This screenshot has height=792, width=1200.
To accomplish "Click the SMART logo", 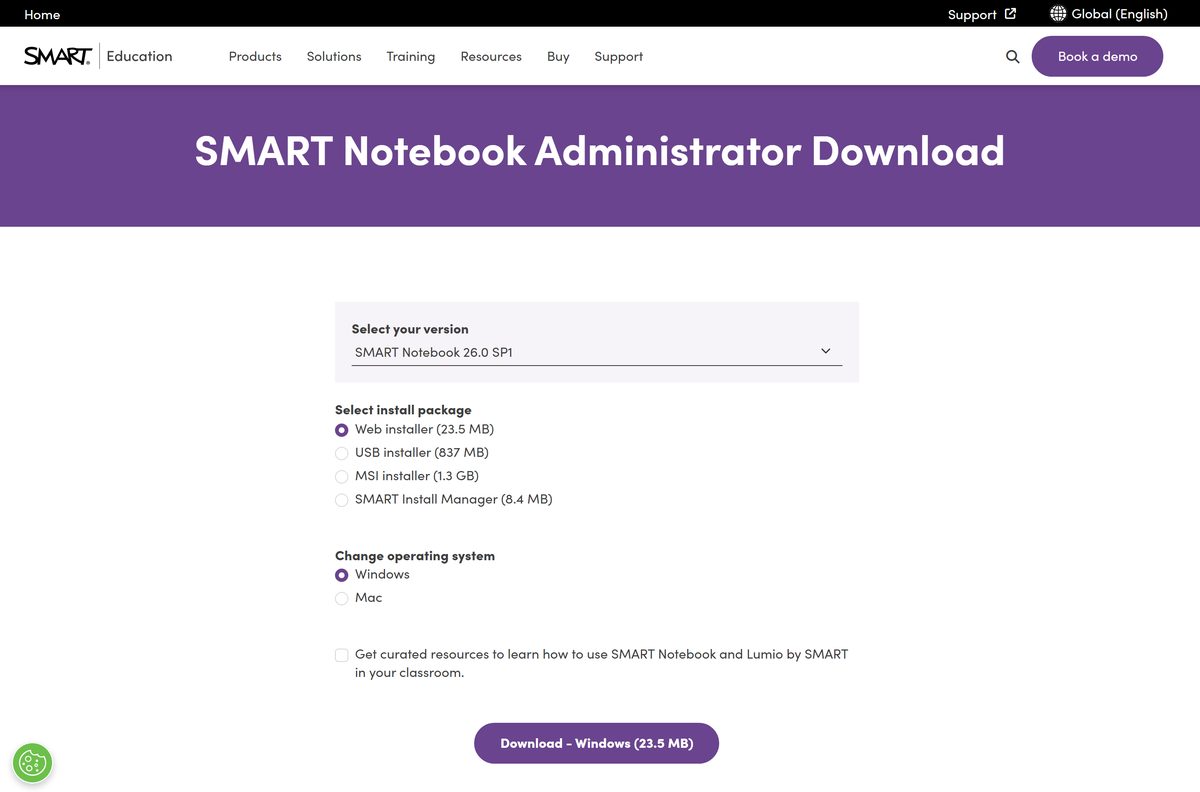I will coord(57,56).
